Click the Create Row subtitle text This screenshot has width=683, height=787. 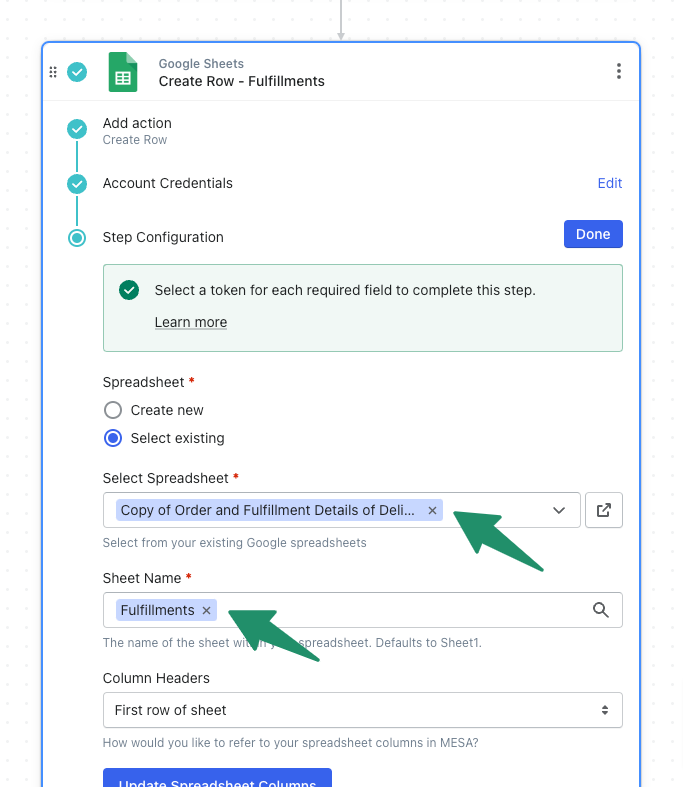(134, 140)
